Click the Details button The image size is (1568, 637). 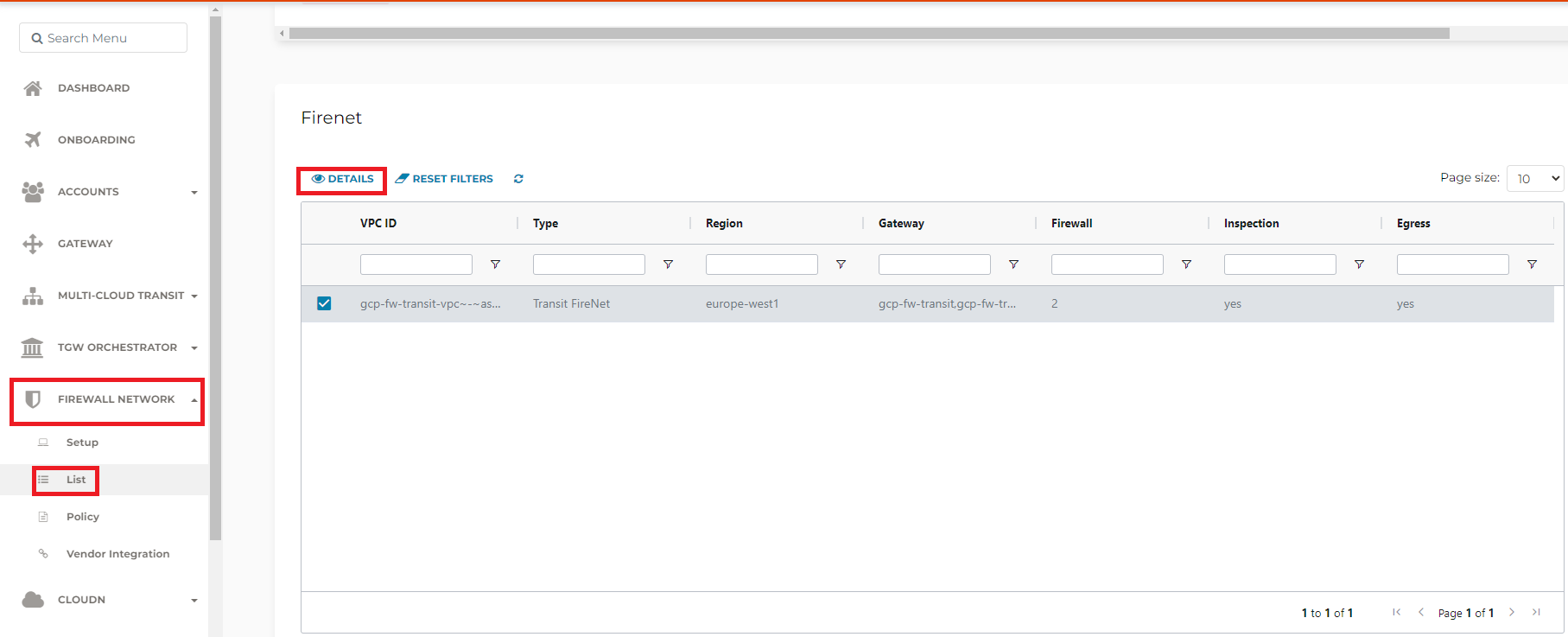pos(342,179)
